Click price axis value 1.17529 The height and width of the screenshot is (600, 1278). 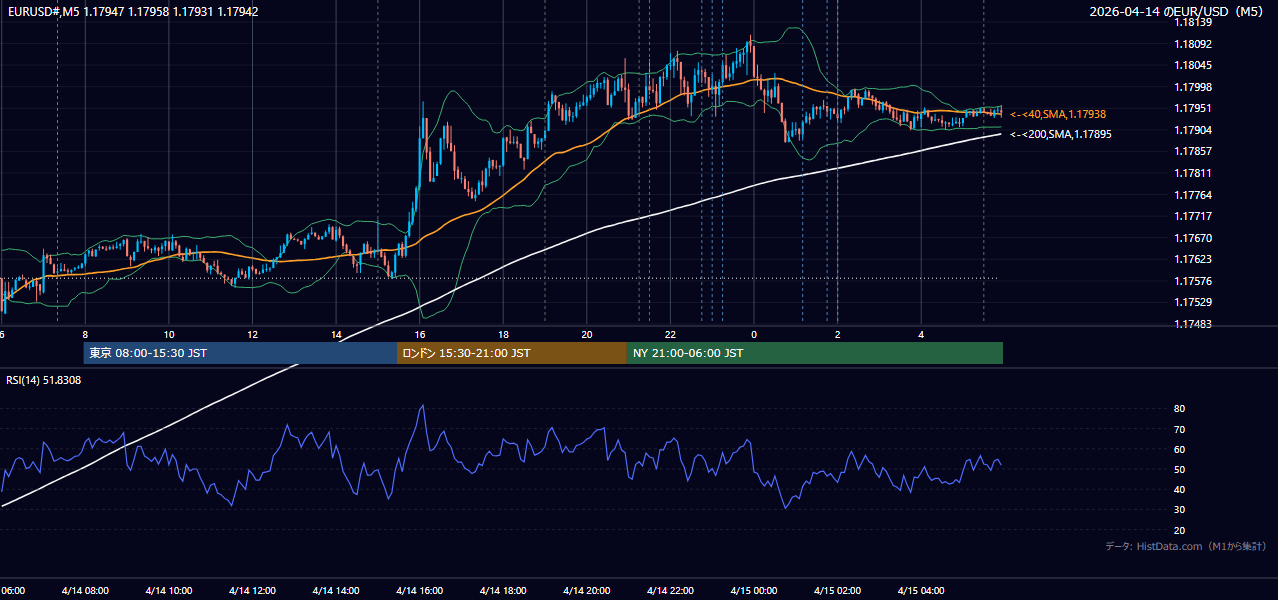pos(1192,302)
